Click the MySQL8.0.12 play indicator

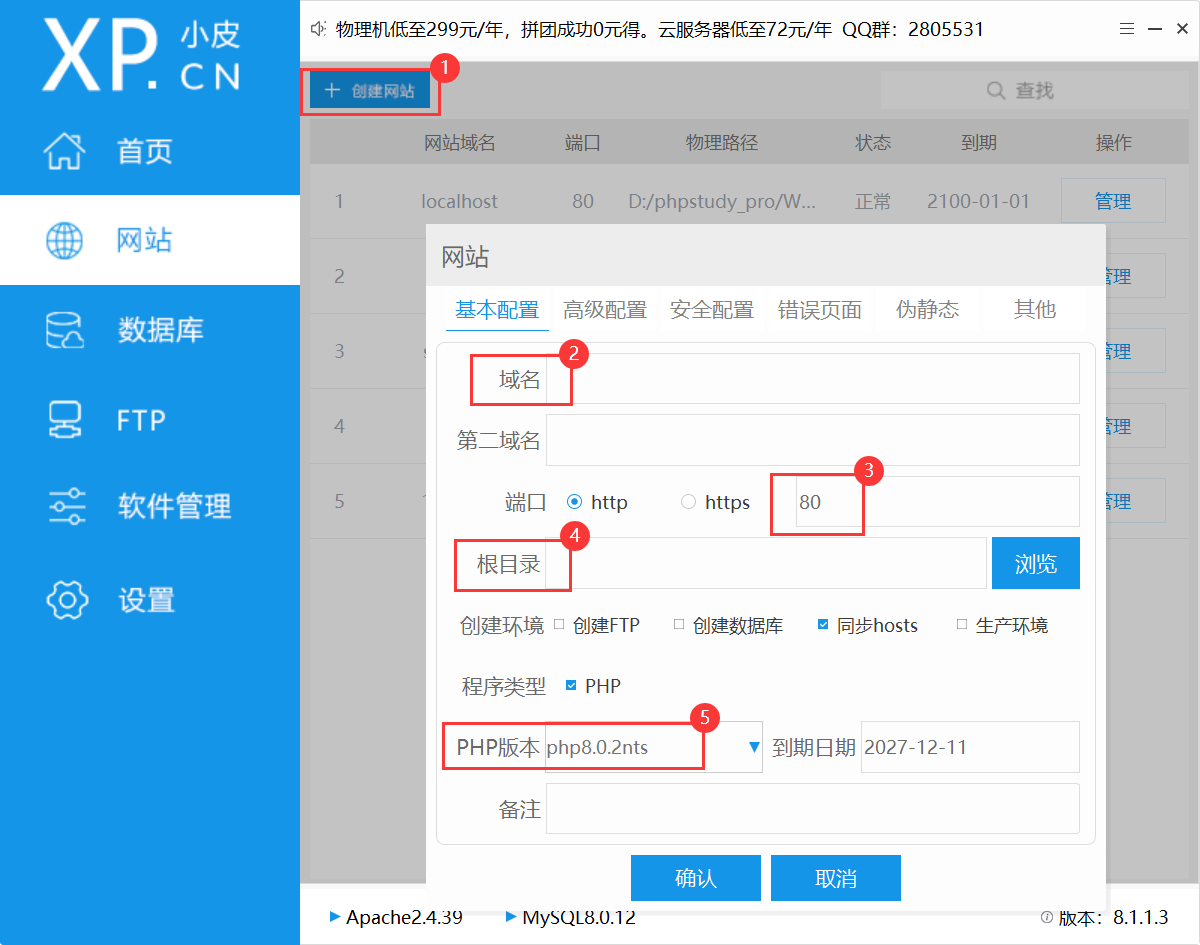coord(511,916)
